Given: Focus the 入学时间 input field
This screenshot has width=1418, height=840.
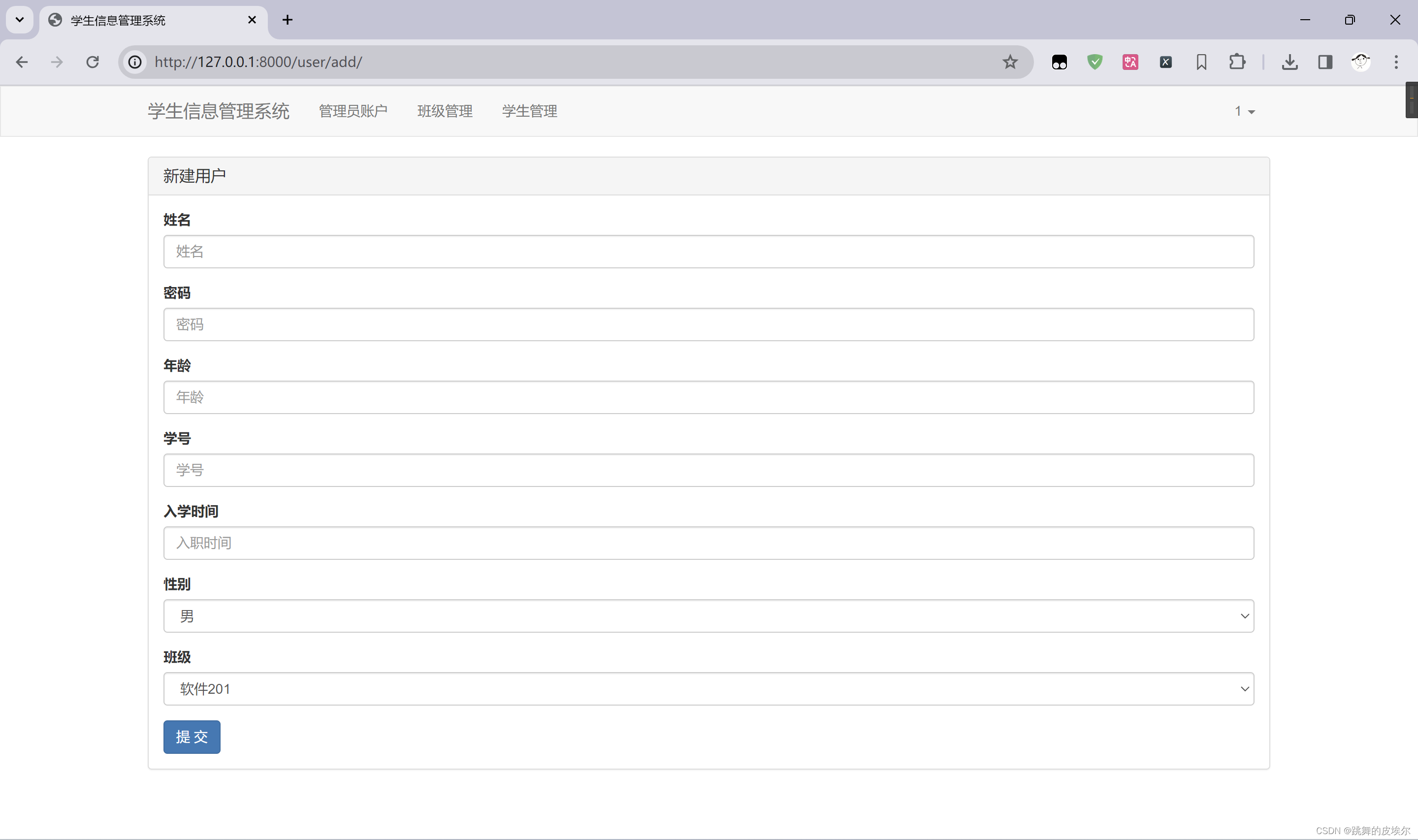Looking at the screenshot, I should (x=709, y=543).
